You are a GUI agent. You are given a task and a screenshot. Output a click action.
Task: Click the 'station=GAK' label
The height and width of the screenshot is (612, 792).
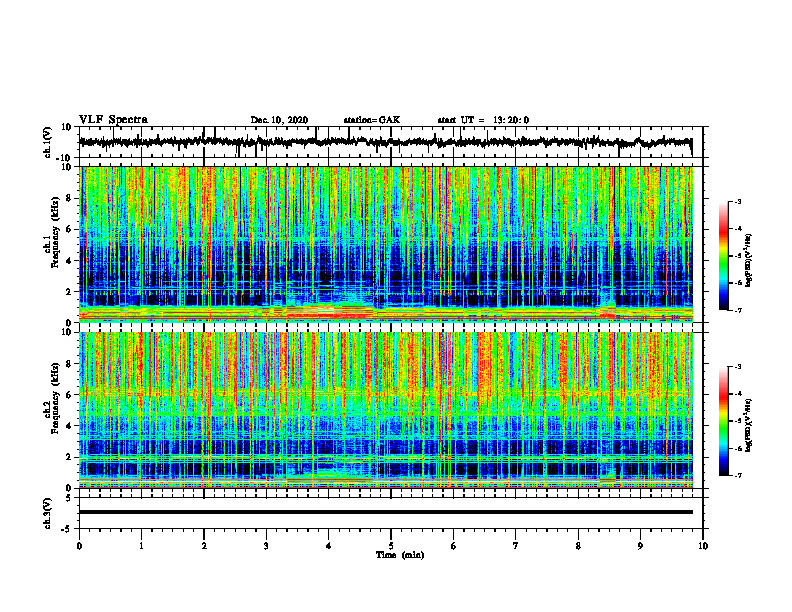pyautogui.click(x=372, y=120)
